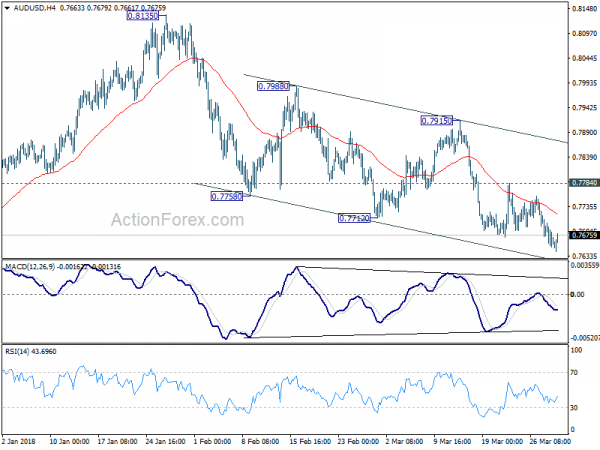
Task: Click the MACD 0.00 axis value
Action: coord(577,294)
